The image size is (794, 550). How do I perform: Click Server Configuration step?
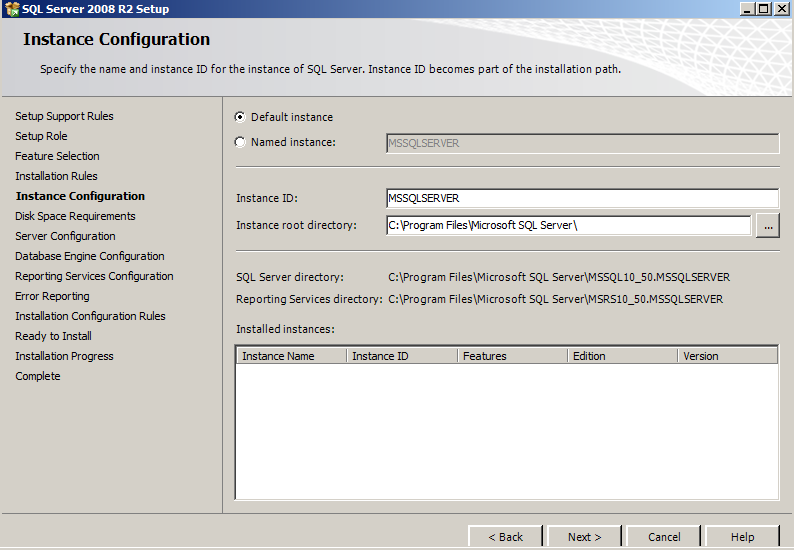pyautogui.click(x=65, y=236)
